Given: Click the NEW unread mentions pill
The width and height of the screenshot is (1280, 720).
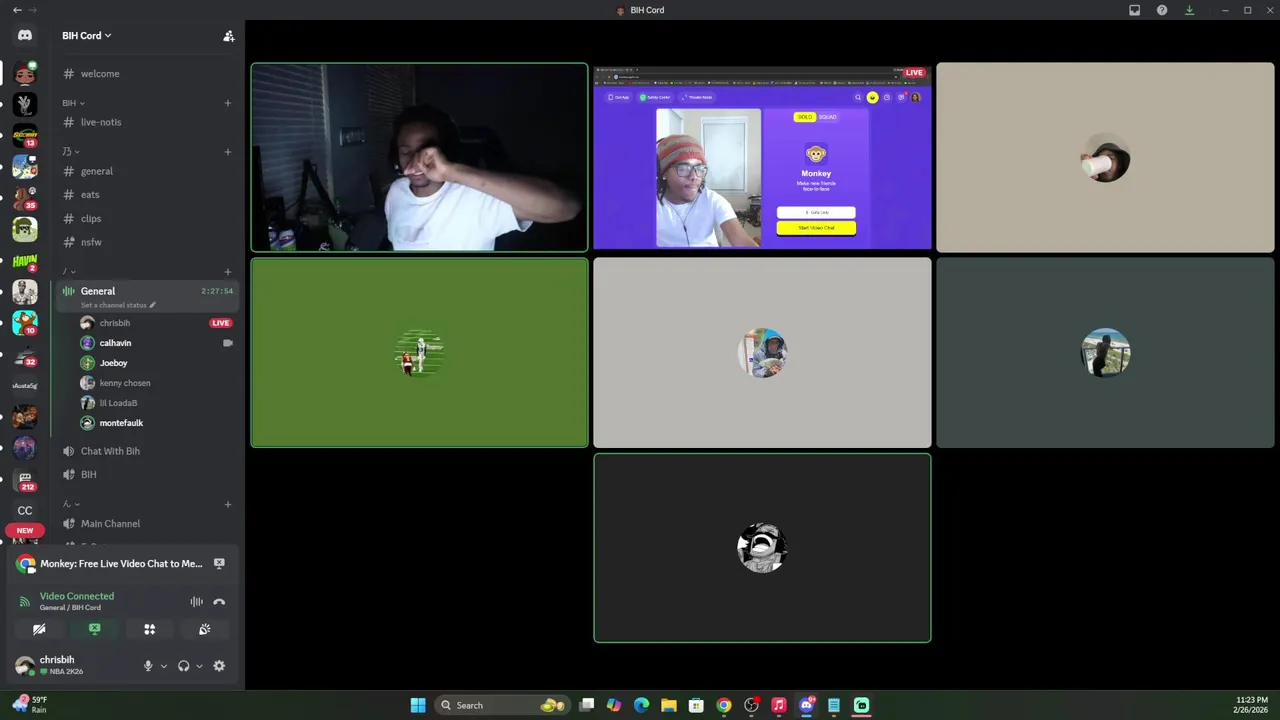Looking at the screenshot, I should click(25, 531).
